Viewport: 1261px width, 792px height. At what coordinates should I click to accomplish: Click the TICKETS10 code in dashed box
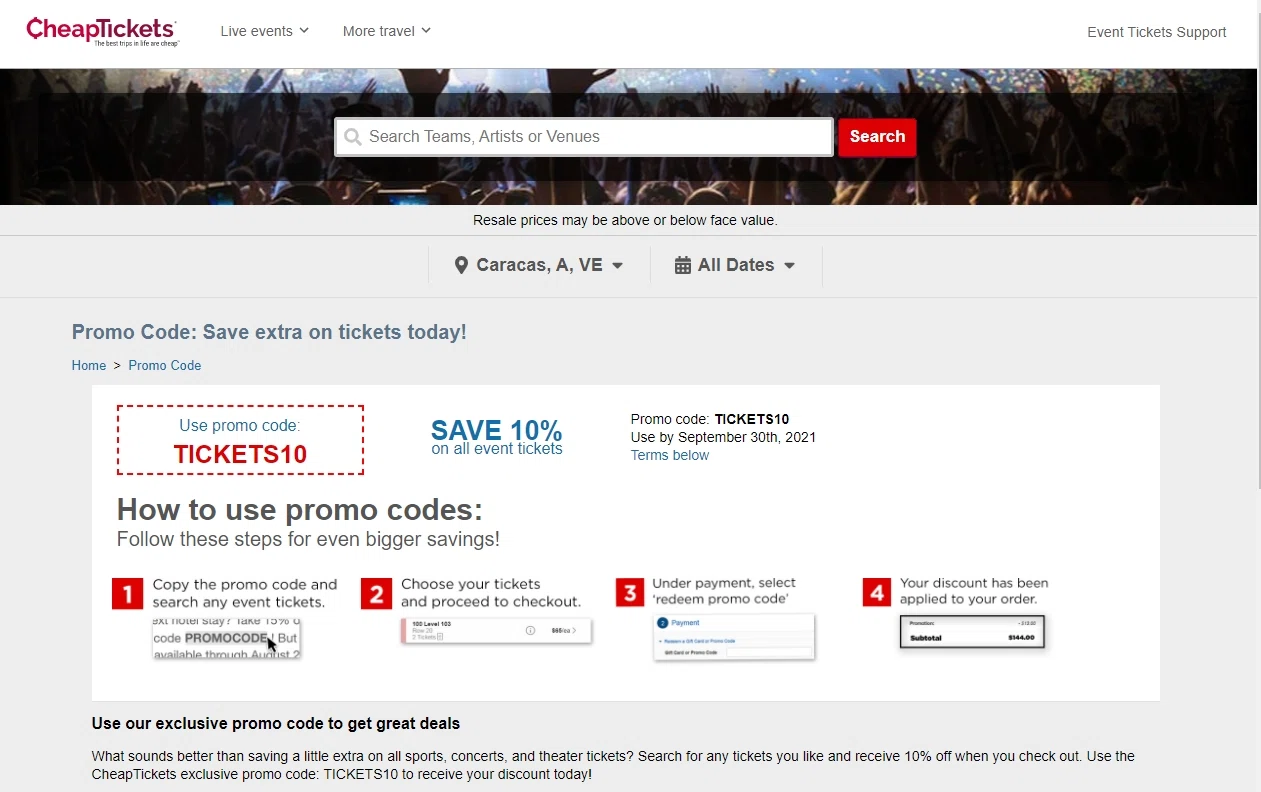[240, 455]
